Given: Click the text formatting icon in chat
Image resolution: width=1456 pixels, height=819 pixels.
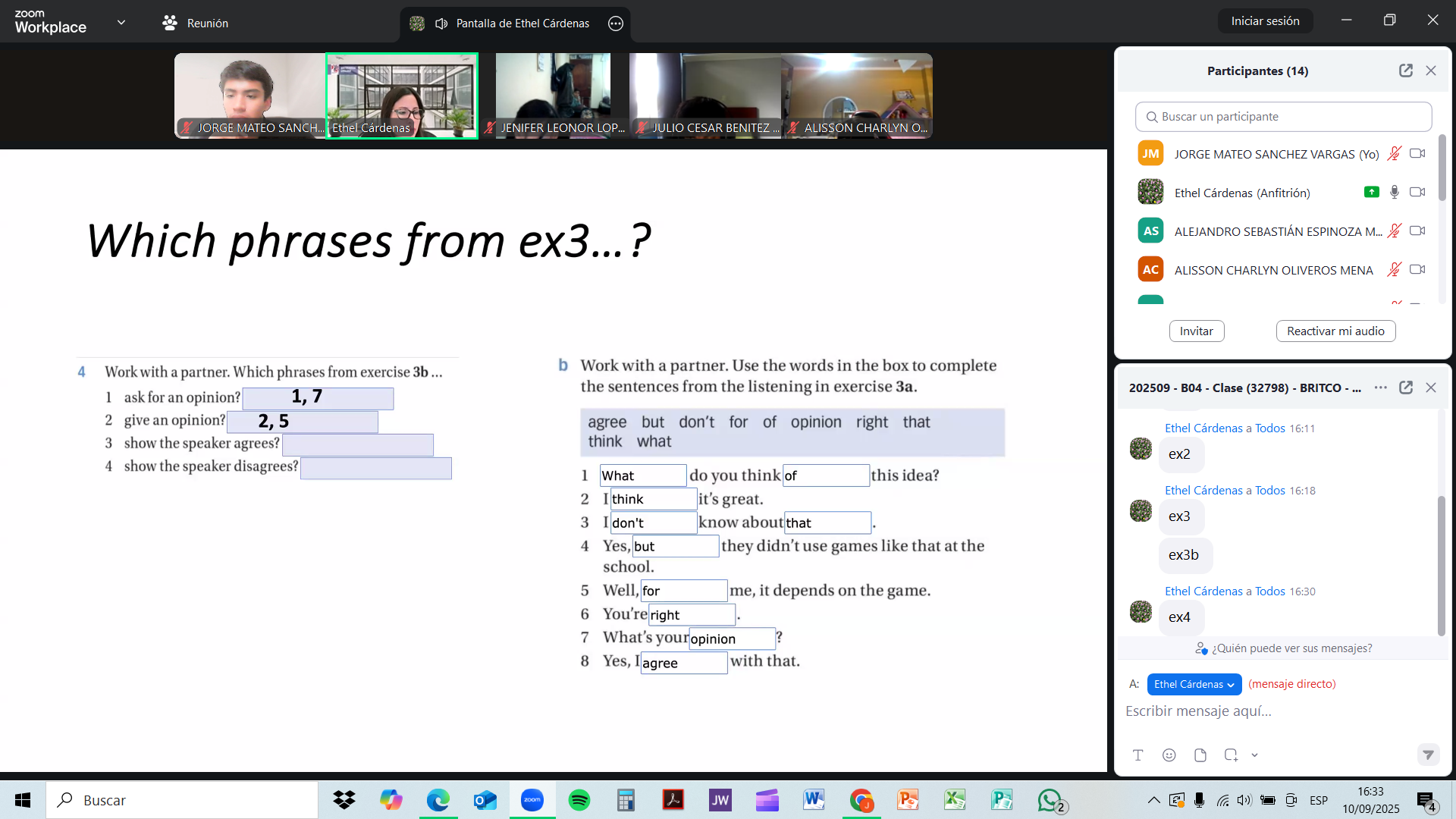Looking at the screenshot, I should coord(1137,755).
